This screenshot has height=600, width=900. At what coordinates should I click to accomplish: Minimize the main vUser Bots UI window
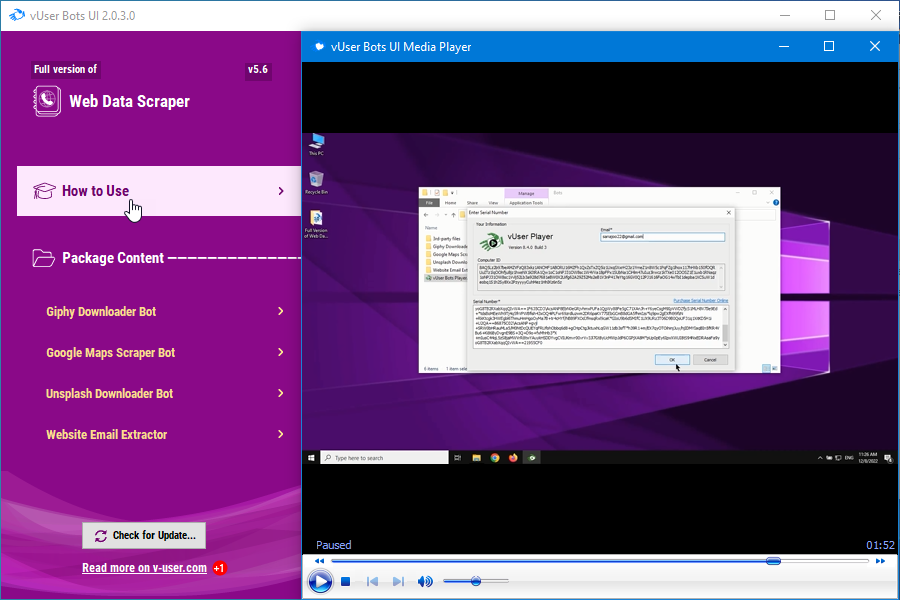(785, 15)
